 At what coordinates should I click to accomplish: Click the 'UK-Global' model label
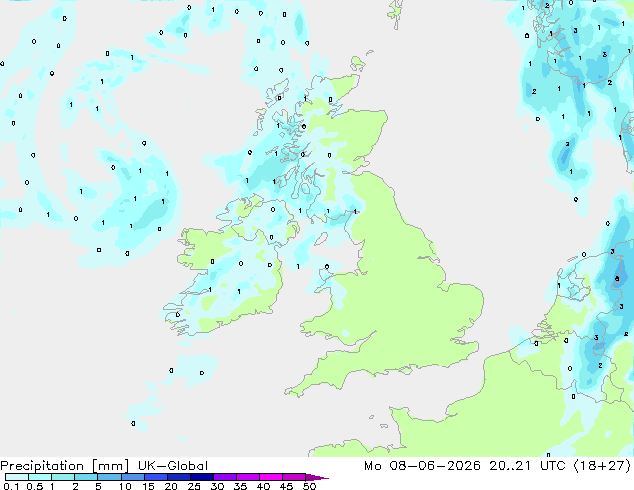coord(173,466)
